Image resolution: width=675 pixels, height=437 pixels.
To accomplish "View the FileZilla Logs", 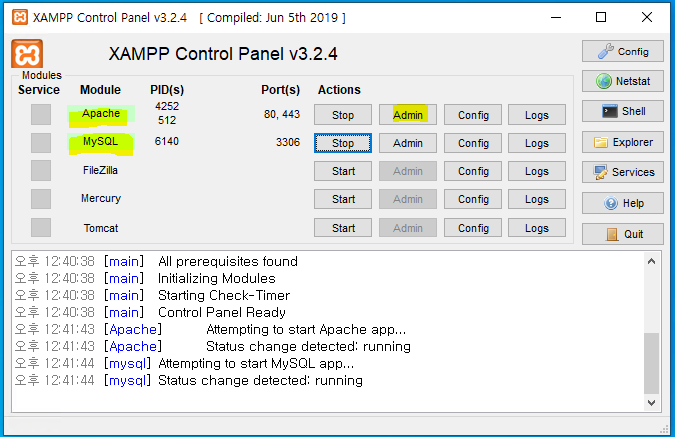I will (x=537, y=171).
